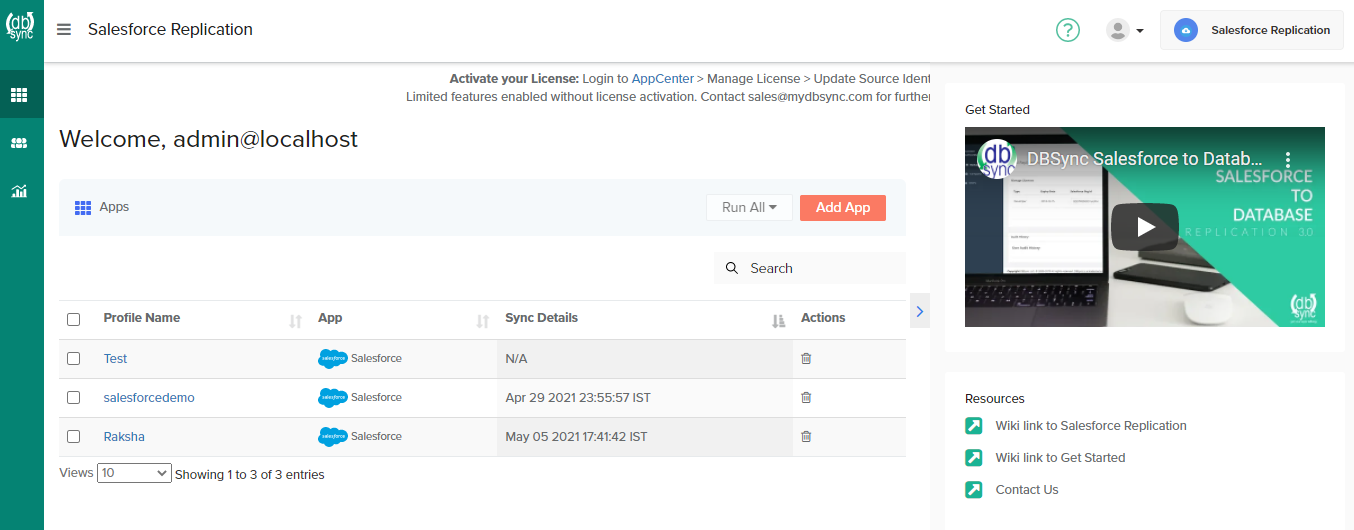Open the analytics chart sidebar icon
Viewport: 1354px width, 530px height.
[x=19, y=191]
